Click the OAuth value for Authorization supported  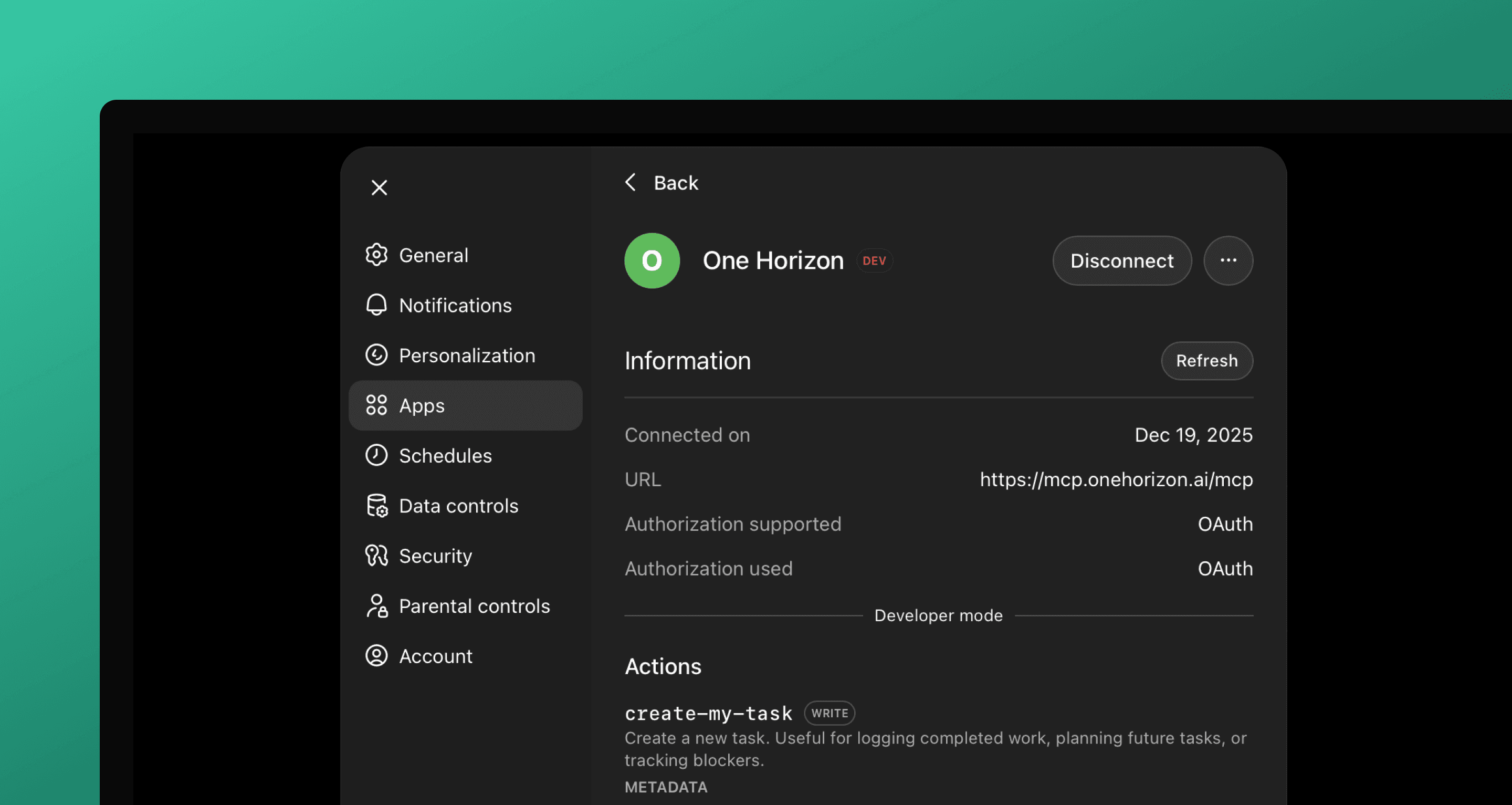pyautogui.click(x=1225, y=524)
